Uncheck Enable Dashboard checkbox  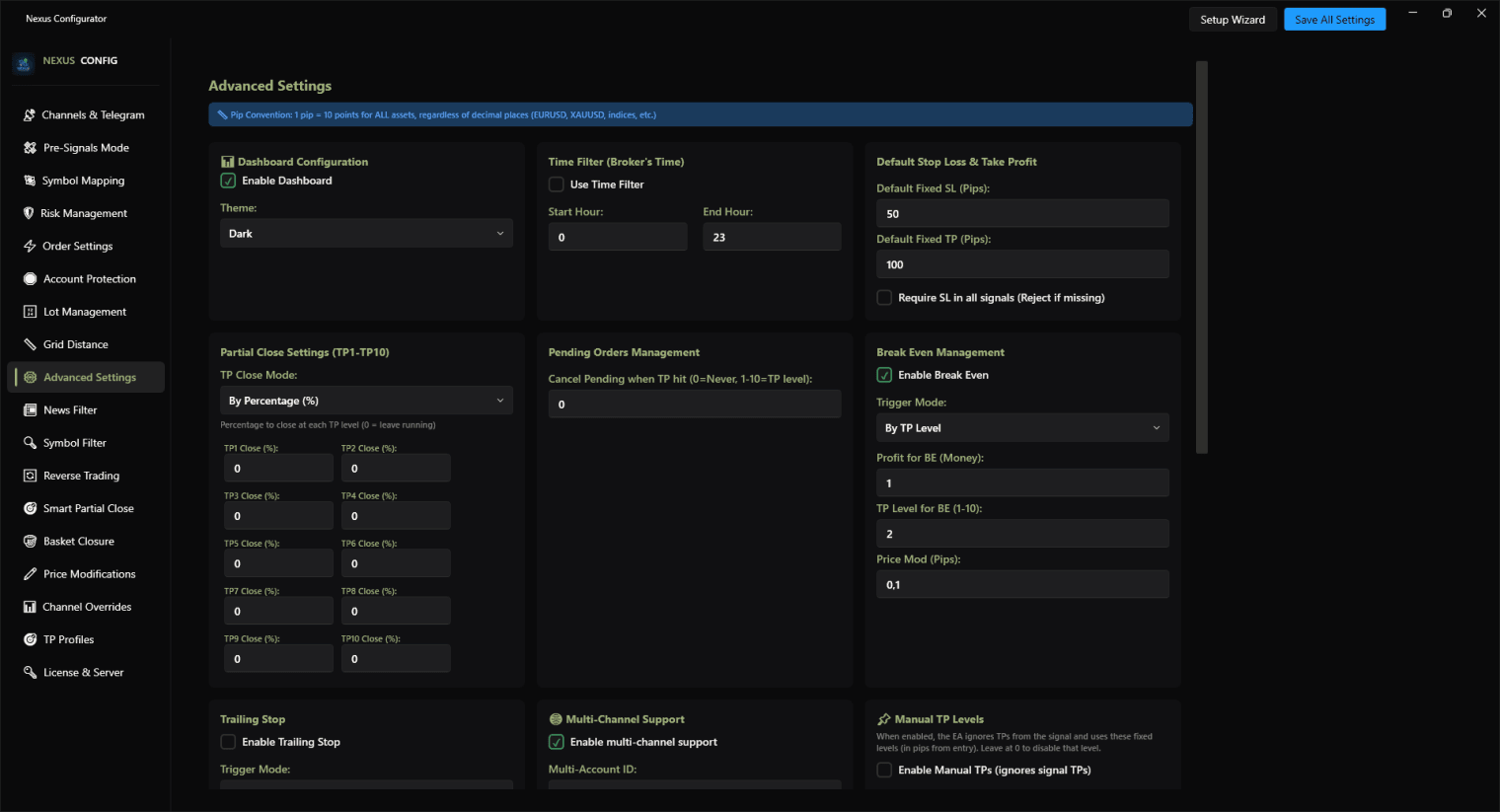[228, 181]
